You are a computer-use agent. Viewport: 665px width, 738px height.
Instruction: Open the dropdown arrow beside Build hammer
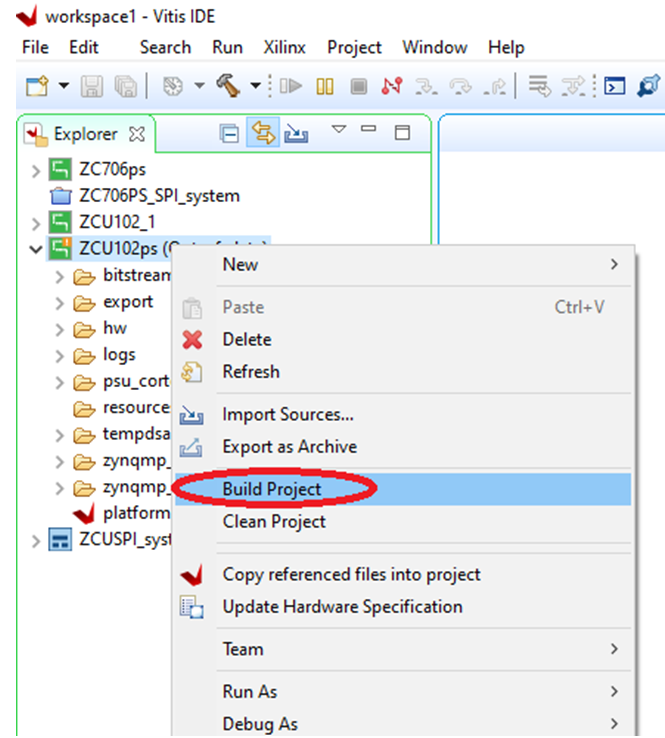click(256, 86)
